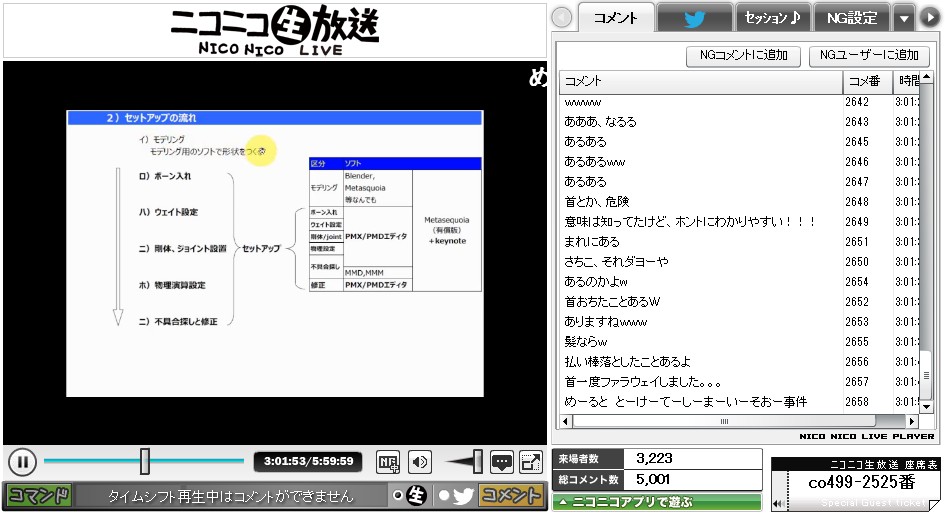
Task: Expand ニコニコアプリで遊ぶ bar
Action: [657, 502]
